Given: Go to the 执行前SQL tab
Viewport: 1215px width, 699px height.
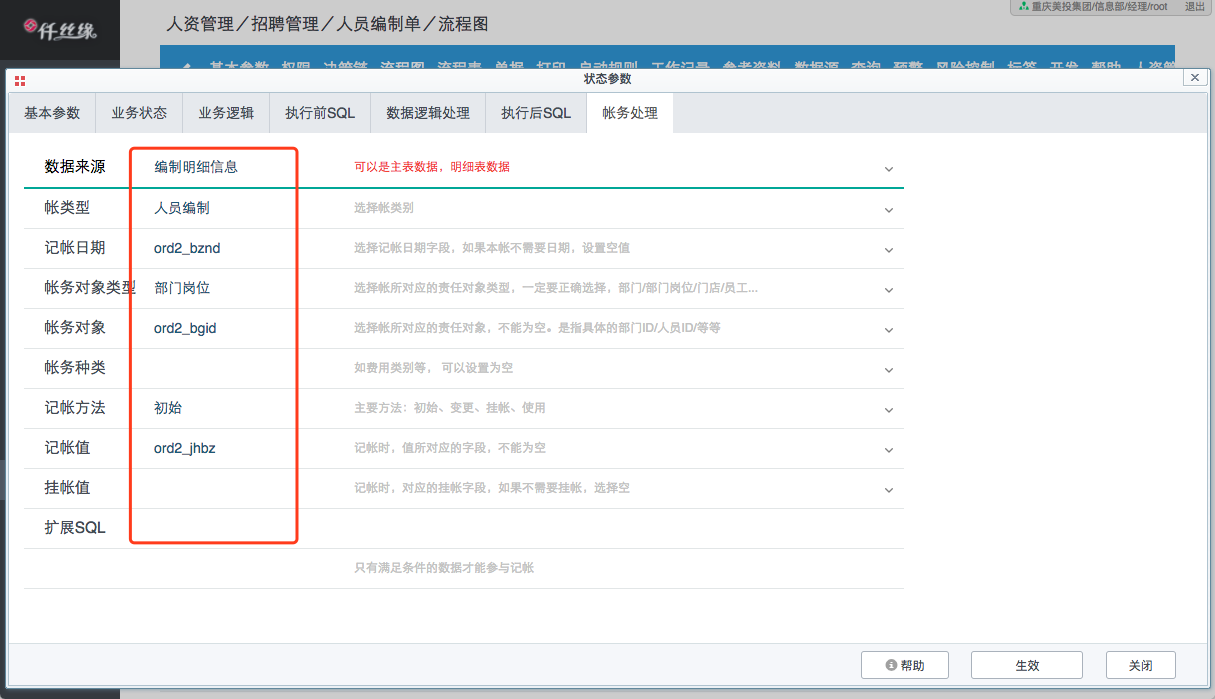Looking at the screenshot, I should pyautogui.click(x=320, y=113).
